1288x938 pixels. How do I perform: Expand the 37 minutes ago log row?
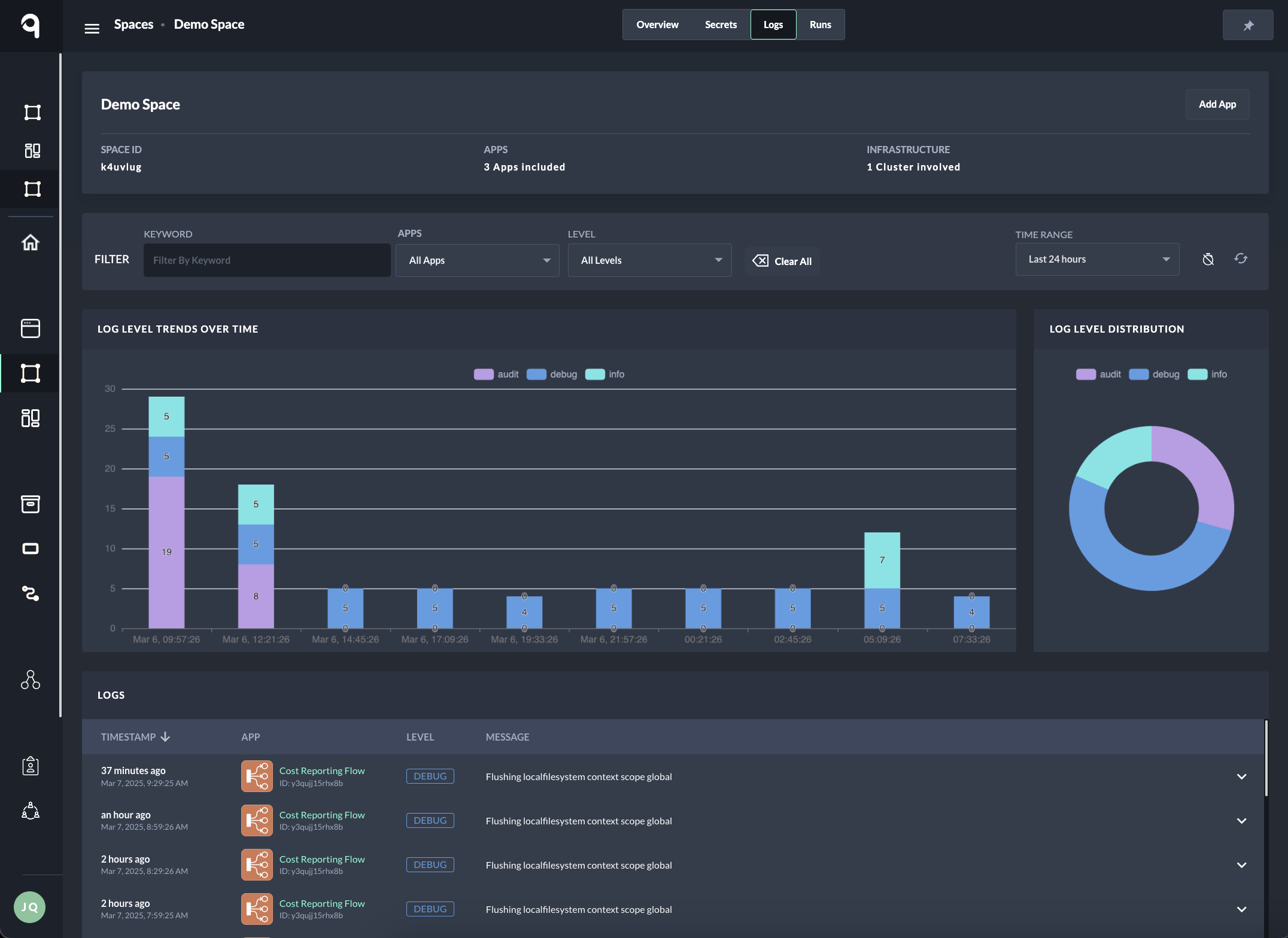click(1241, 776)
